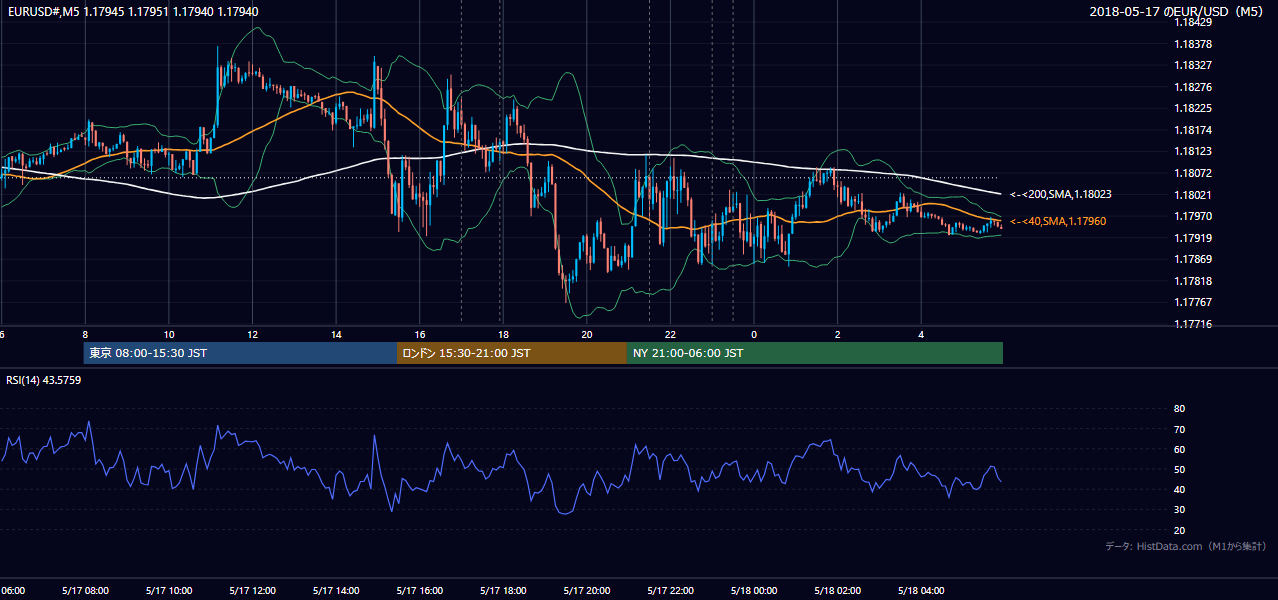Click the bottom time label 5/18 04:00
1278x600 pixels.
922,590
